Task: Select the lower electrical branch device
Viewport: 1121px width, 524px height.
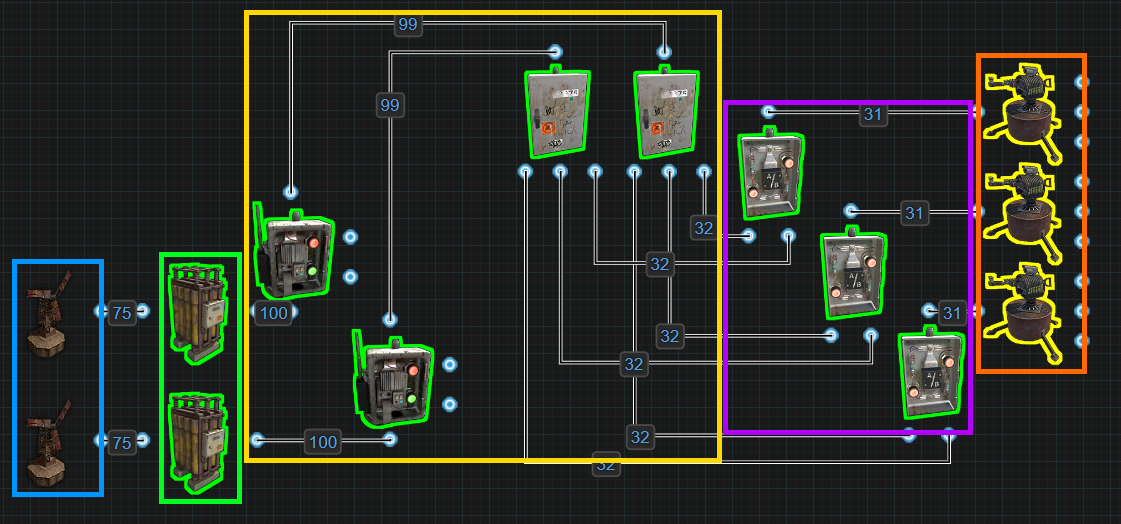Action: (x=393, y=381)
